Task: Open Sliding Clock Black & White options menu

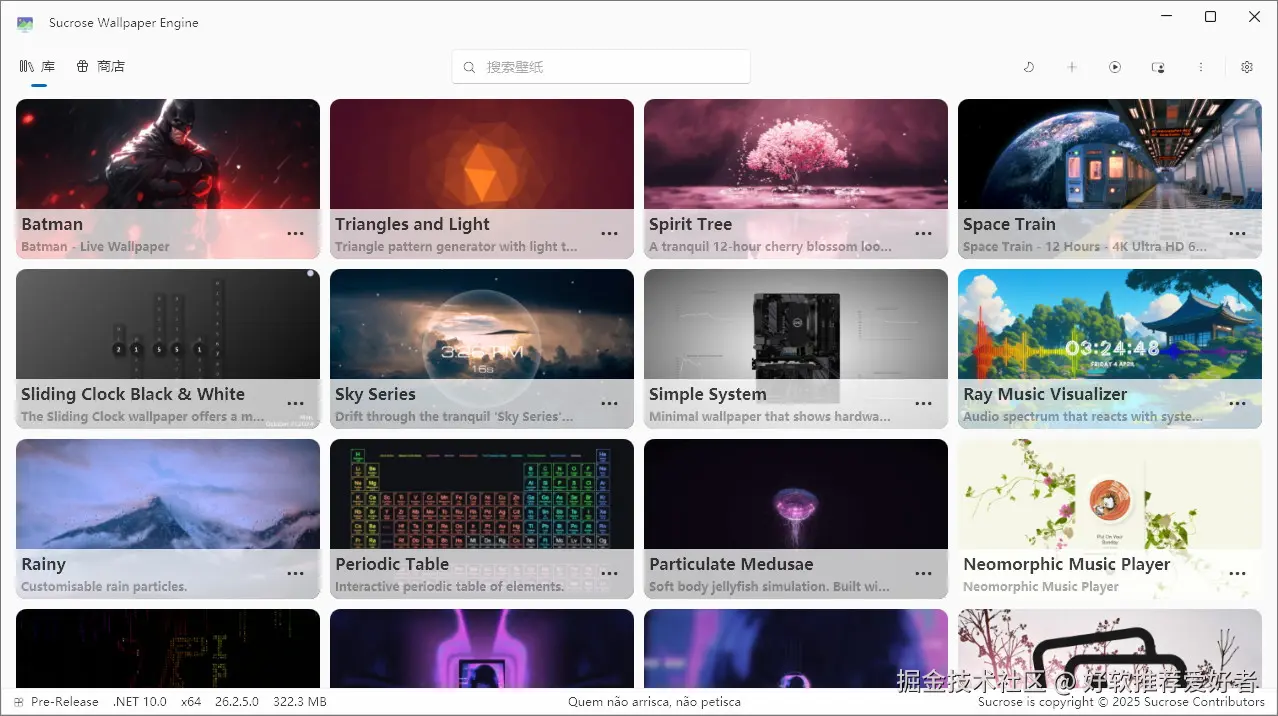Action: coord(296,404)
